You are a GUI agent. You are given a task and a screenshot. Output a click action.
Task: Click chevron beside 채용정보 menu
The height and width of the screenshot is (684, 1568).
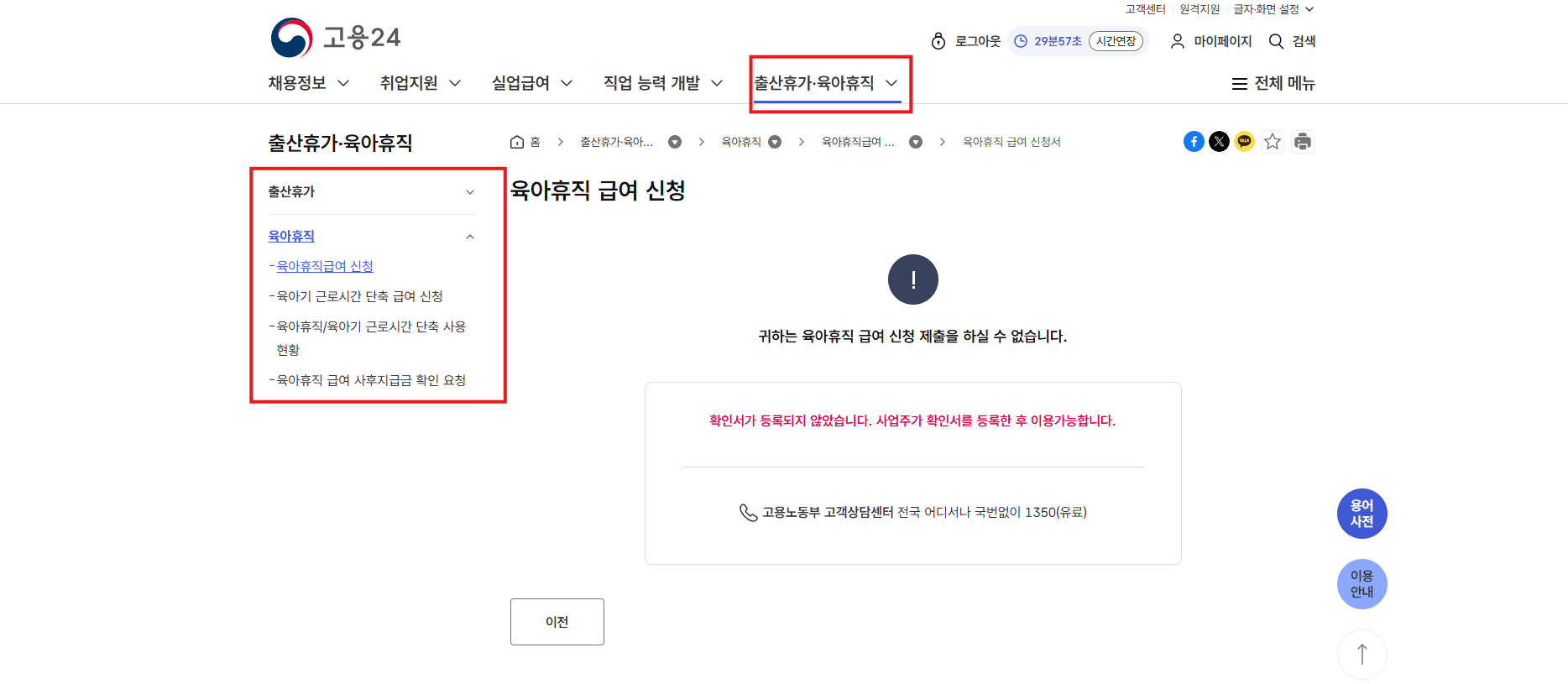pos(343,83)
